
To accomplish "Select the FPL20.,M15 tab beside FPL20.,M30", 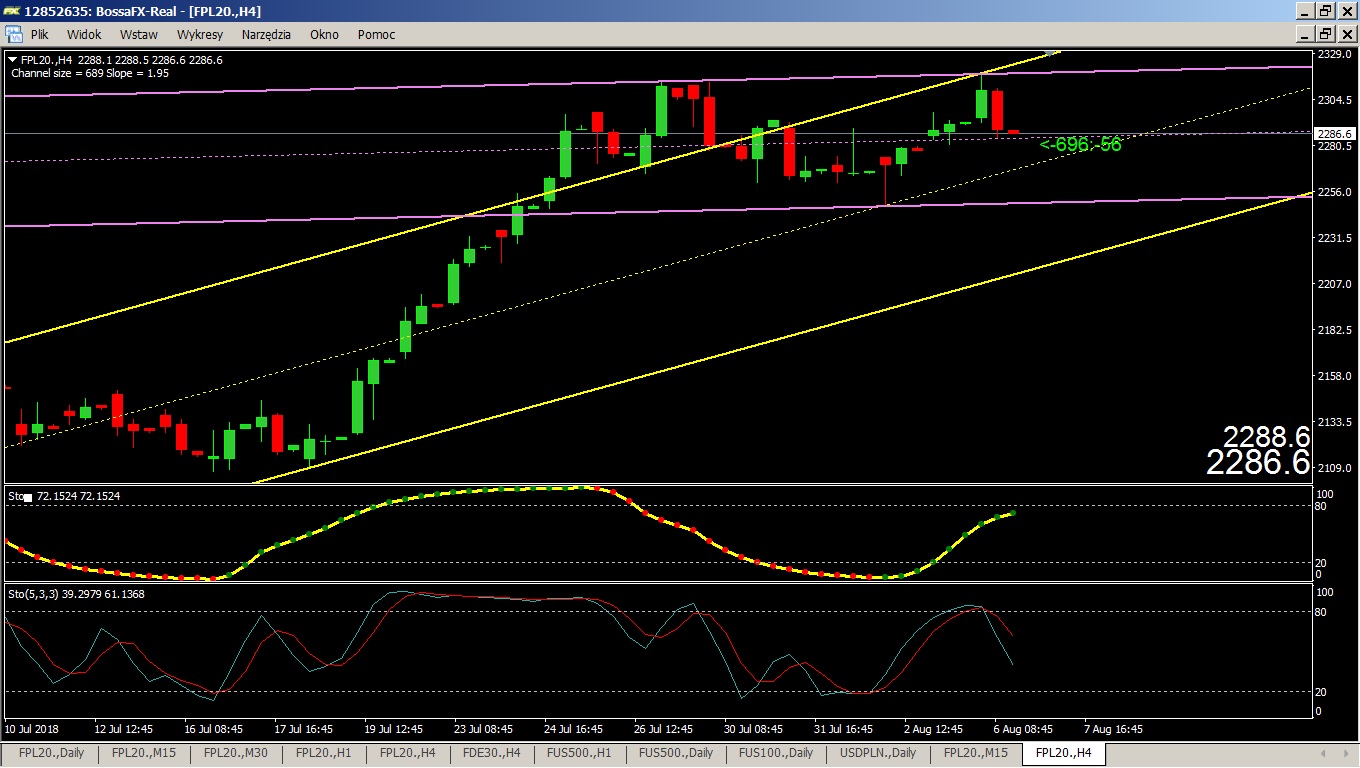I will click(x=144, y=753).
